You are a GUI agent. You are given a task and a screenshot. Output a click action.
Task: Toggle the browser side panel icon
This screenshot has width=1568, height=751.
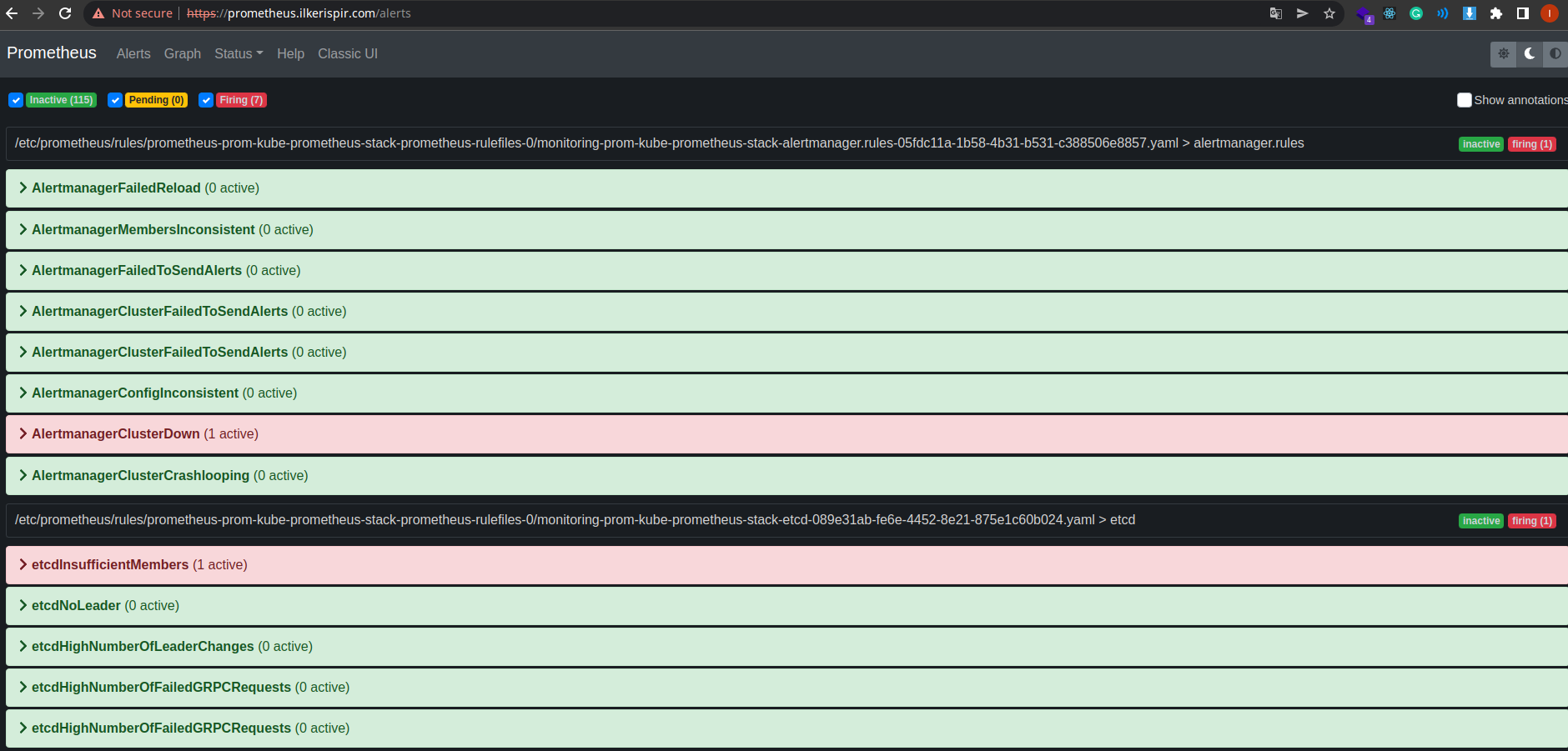click(x=1523, y=13)
